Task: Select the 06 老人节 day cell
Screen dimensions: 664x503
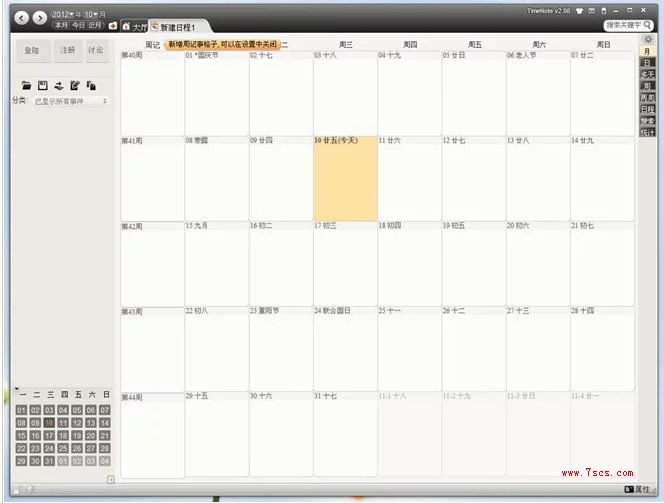Action: point(538,93)
